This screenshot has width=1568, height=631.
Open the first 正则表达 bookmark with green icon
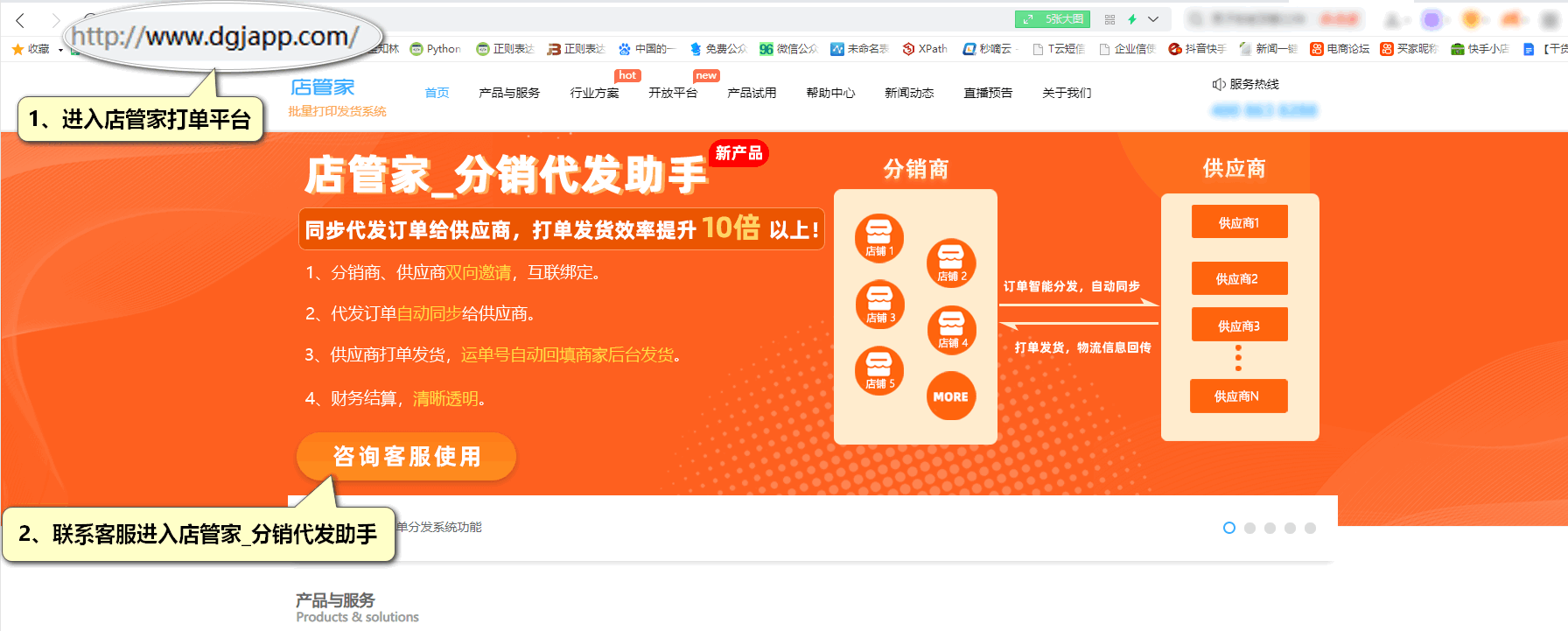point(505,49)
